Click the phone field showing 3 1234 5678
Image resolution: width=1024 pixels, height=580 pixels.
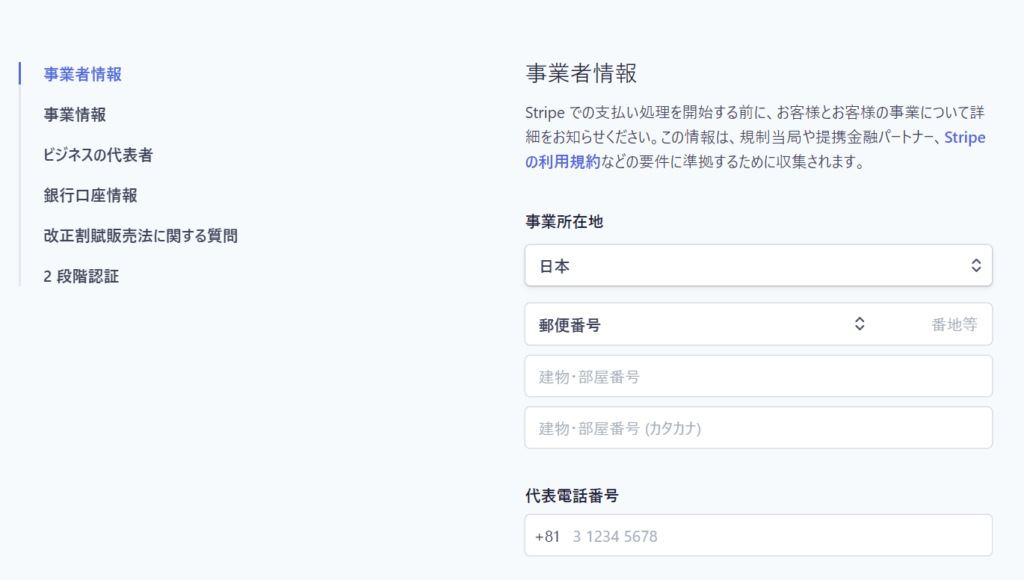click(x=777, y=536)
